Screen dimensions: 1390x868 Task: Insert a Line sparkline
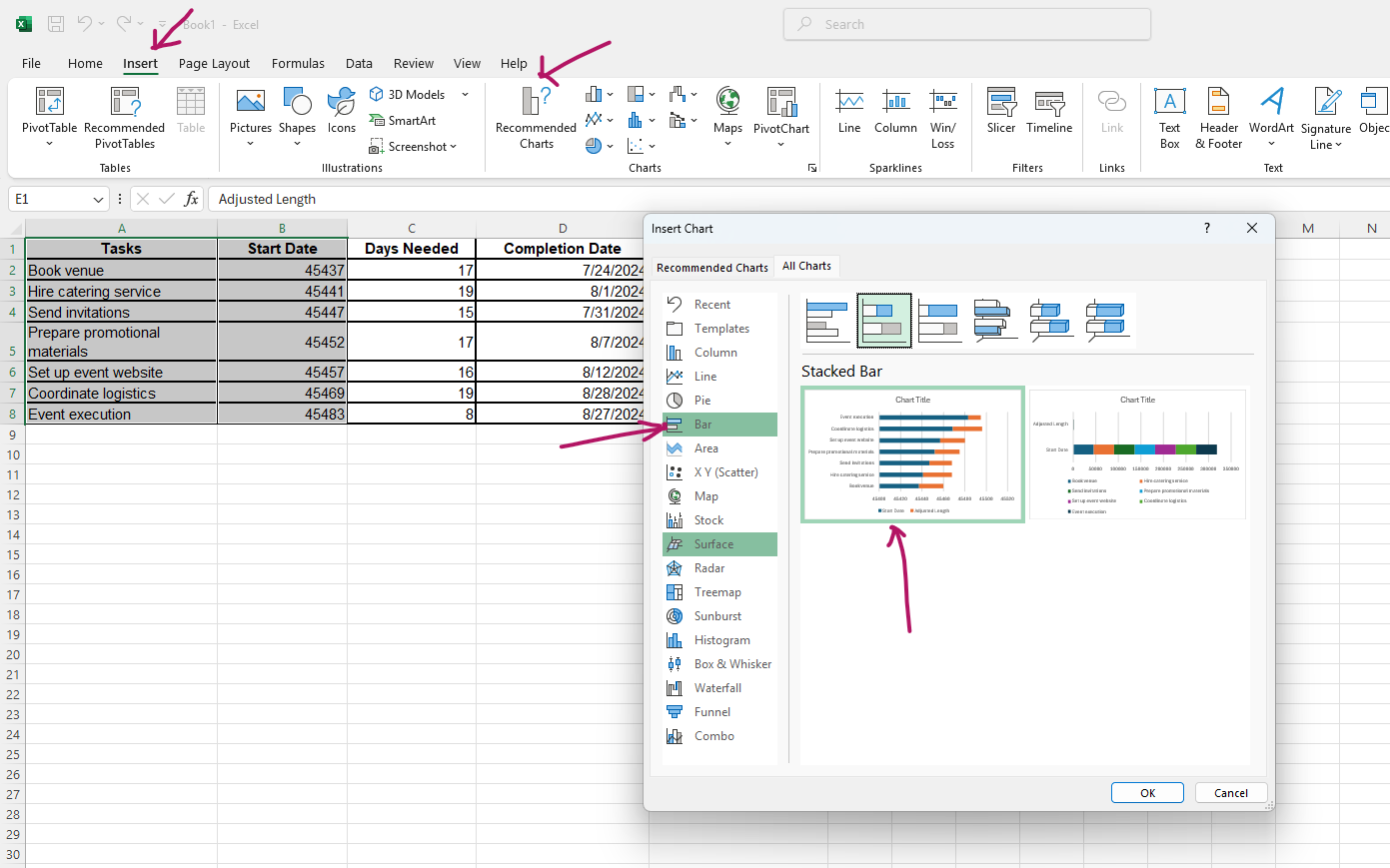point(849,110)
